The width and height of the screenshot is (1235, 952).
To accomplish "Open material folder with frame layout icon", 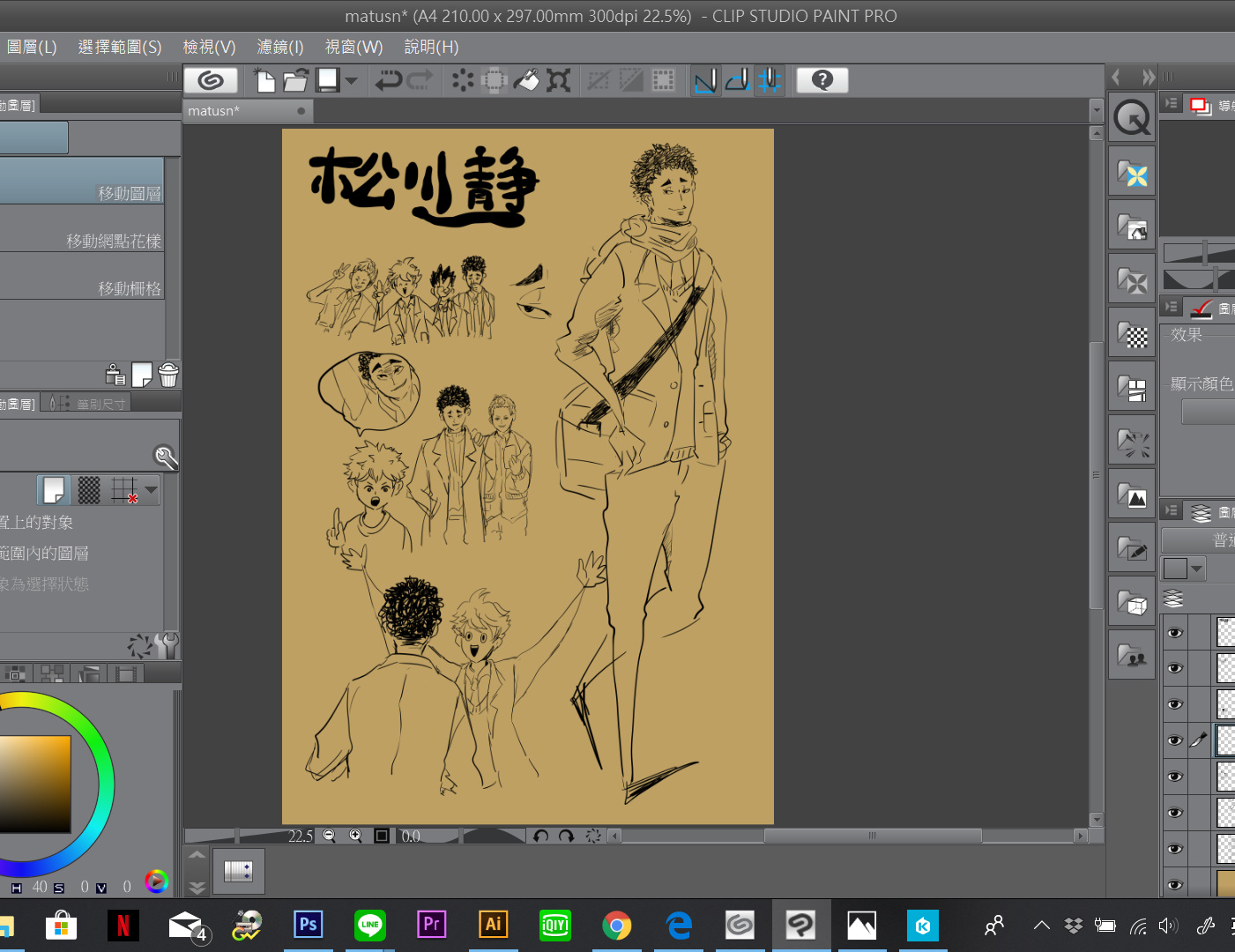I will pyautogui.click(x=1132, y=387).
